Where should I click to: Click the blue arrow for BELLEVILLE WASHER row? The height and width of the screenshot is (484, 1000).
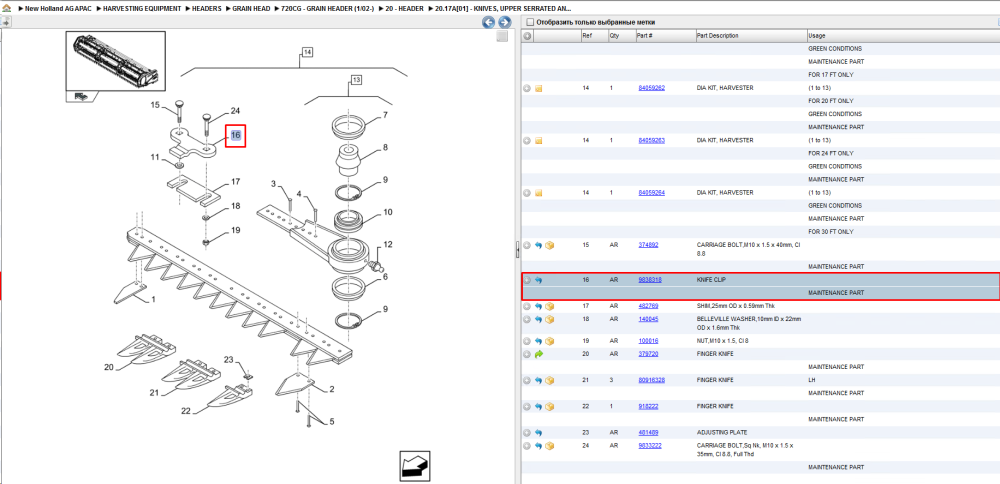pos(538,319)
